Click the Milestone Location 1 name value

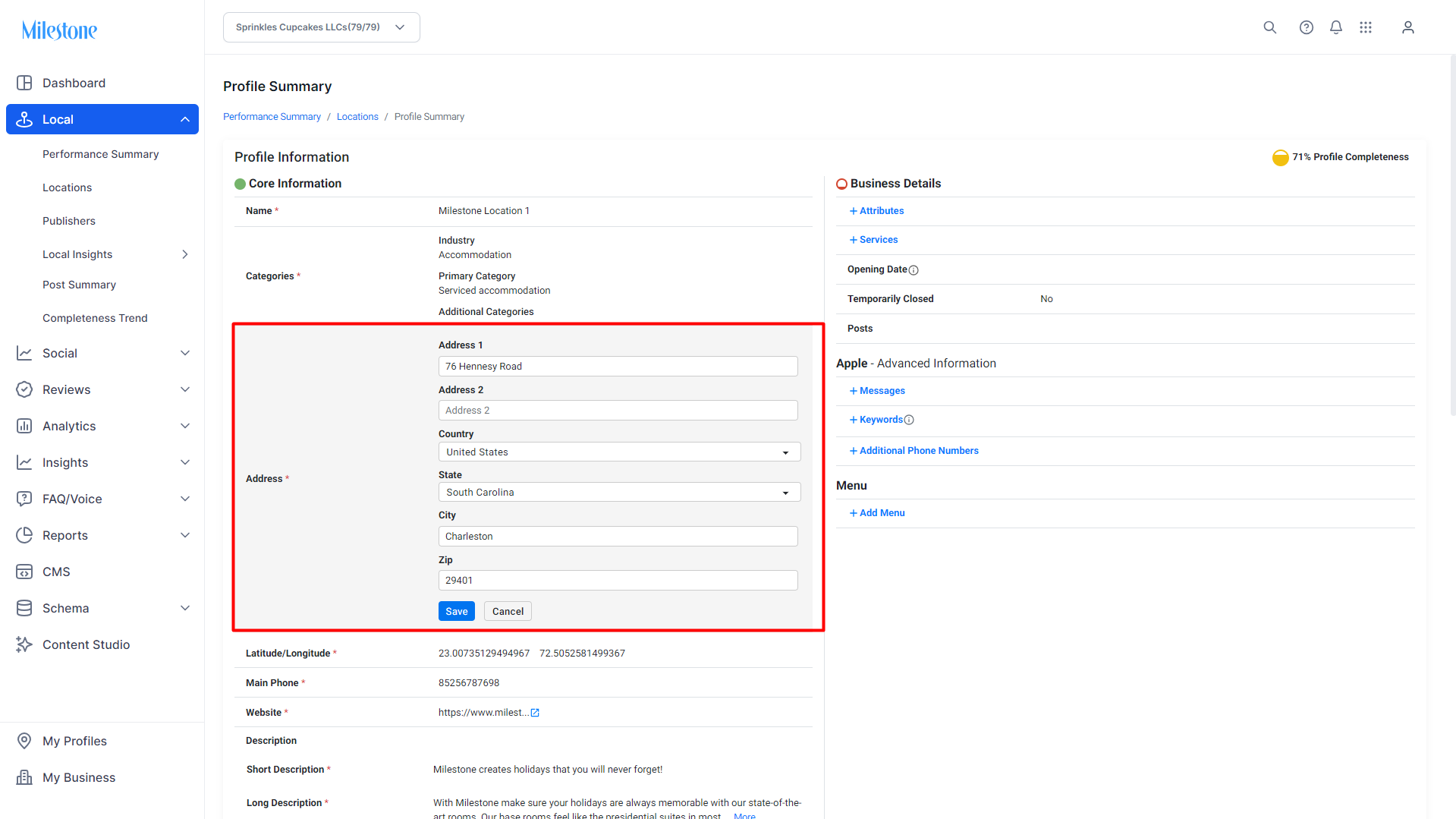point(484,211)
